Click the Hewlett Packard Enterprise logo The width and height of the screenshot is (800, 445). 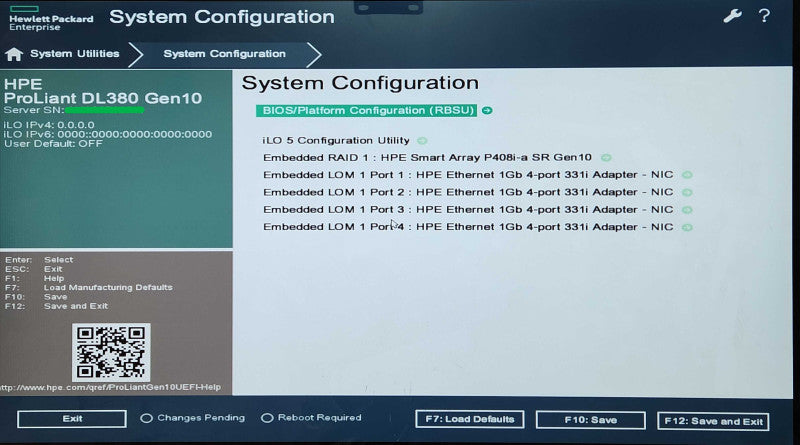click(51, 19)
